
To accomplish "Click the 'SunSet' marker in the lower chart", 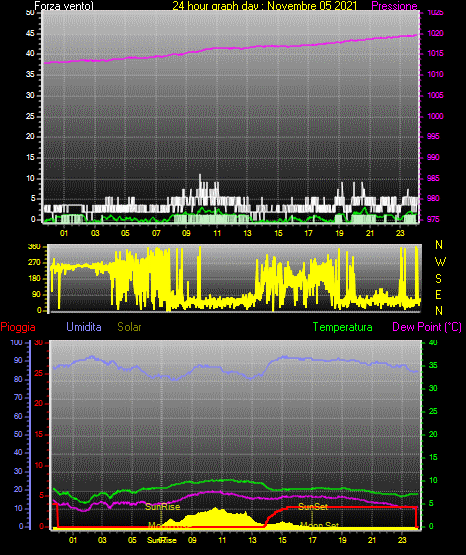I will click(x=313, y=507).
